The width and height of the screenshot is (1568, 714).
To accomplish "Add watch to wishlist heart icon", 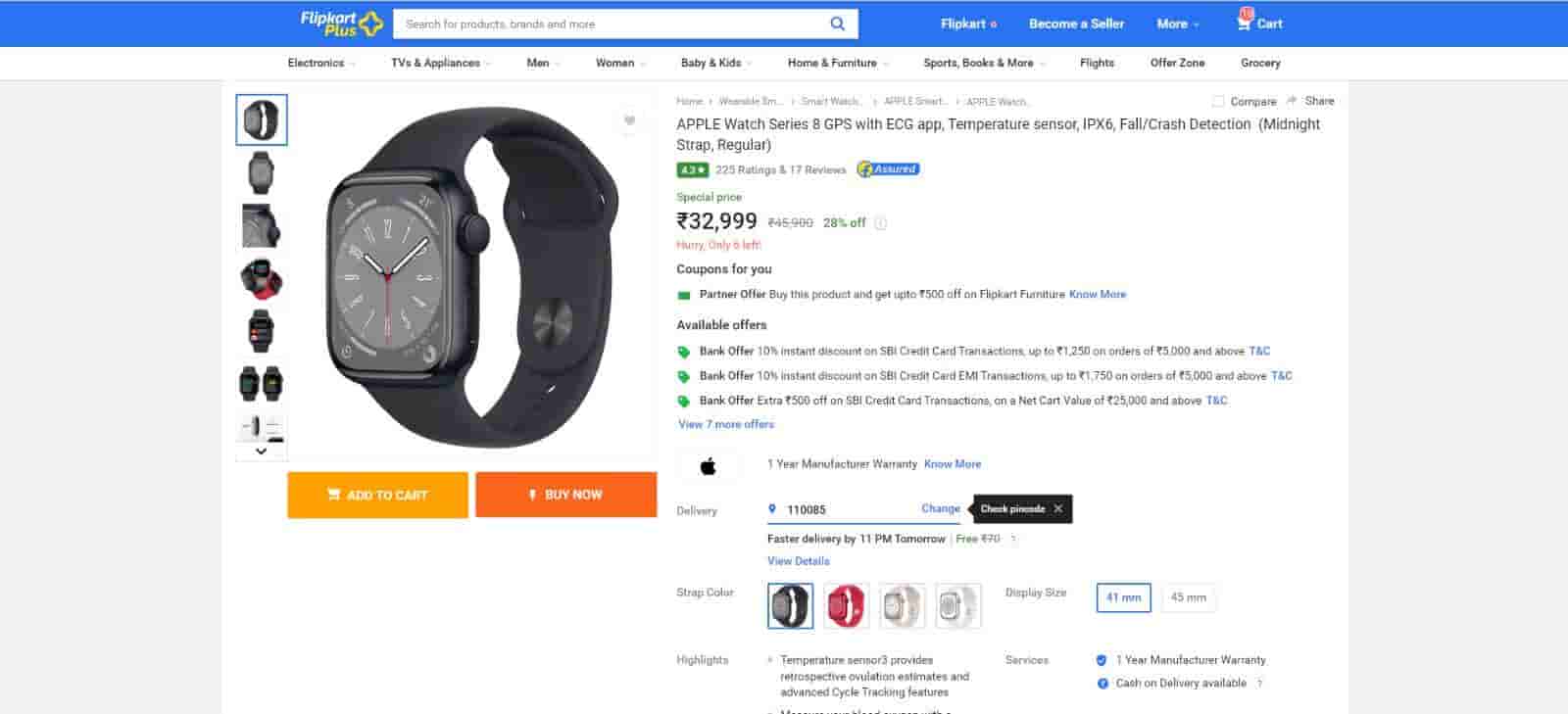I will (x=629, y=120).
